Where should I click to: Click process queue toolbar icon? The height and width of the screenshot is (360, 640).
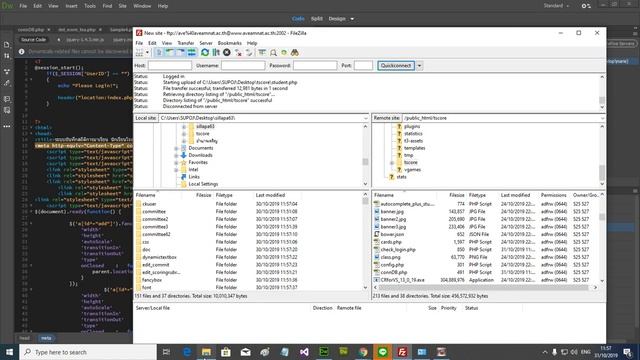point(216,53)
